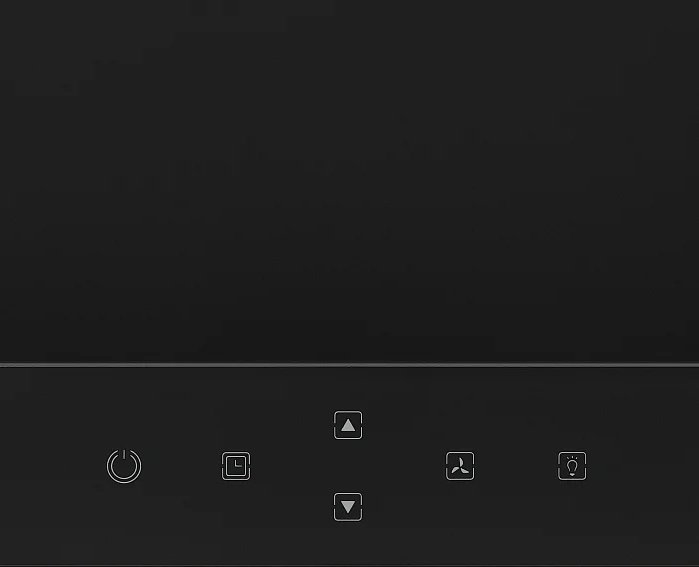Open the timer setting via clock symbol
The height and width of the screenshot is (567, 699).
point(236,466)
